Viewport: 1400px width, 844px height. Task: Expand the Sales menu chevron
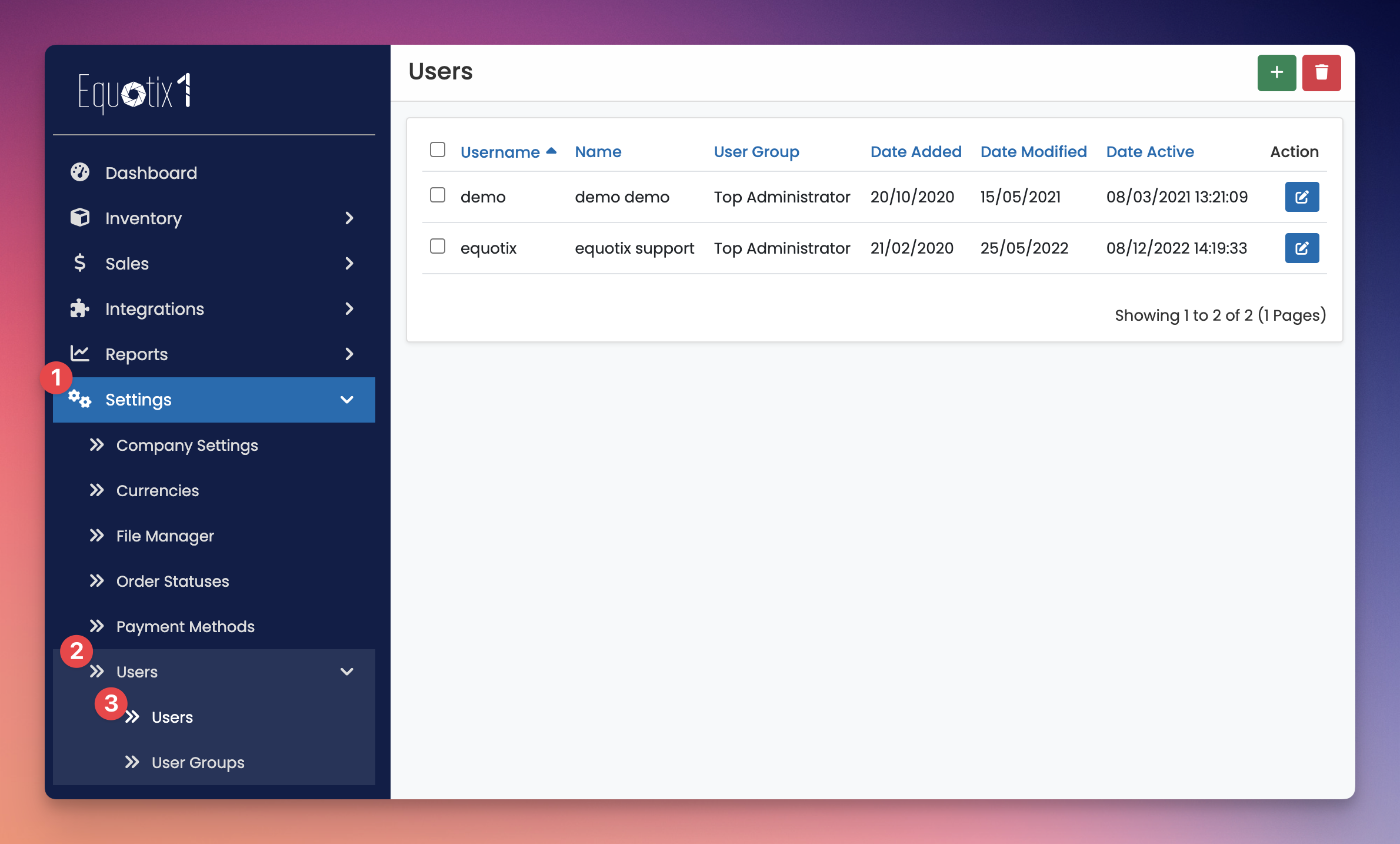(x=349, y=263)
